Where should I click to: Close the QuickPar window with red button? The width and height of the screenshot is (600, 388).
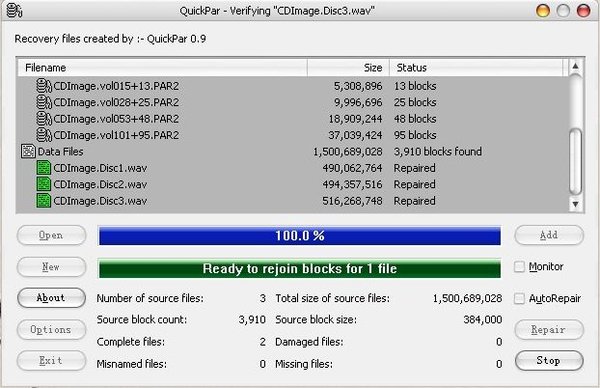(583, 11)
